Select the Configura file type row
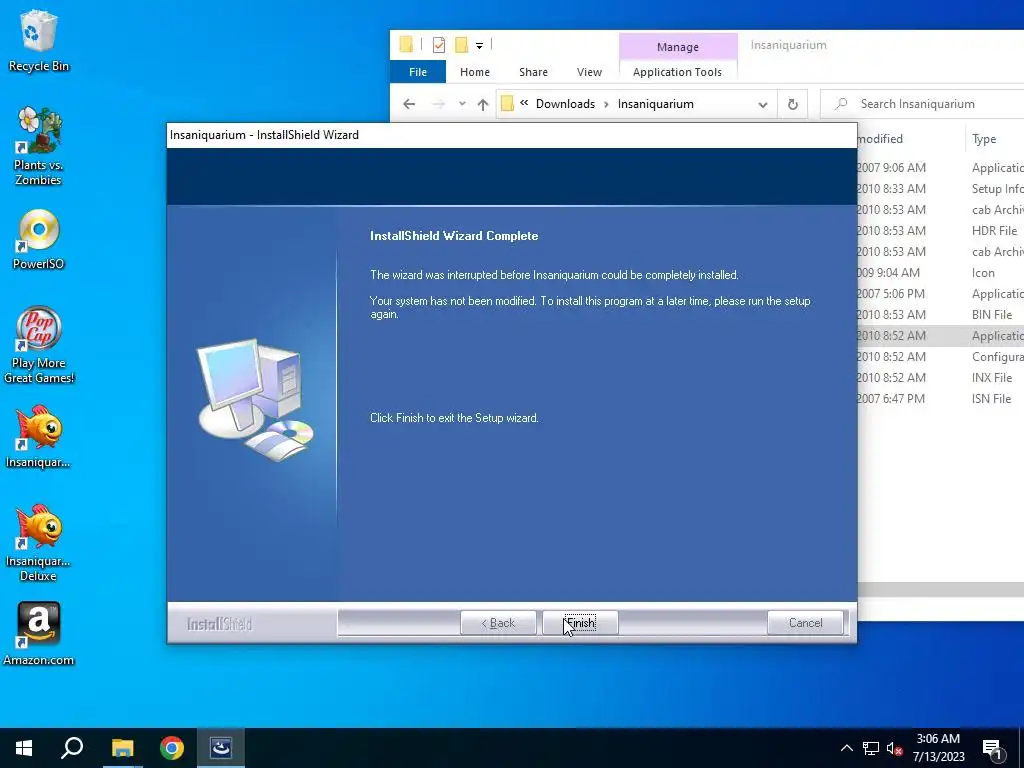Viewport: 1024px width, 768px height. (940, 357)
